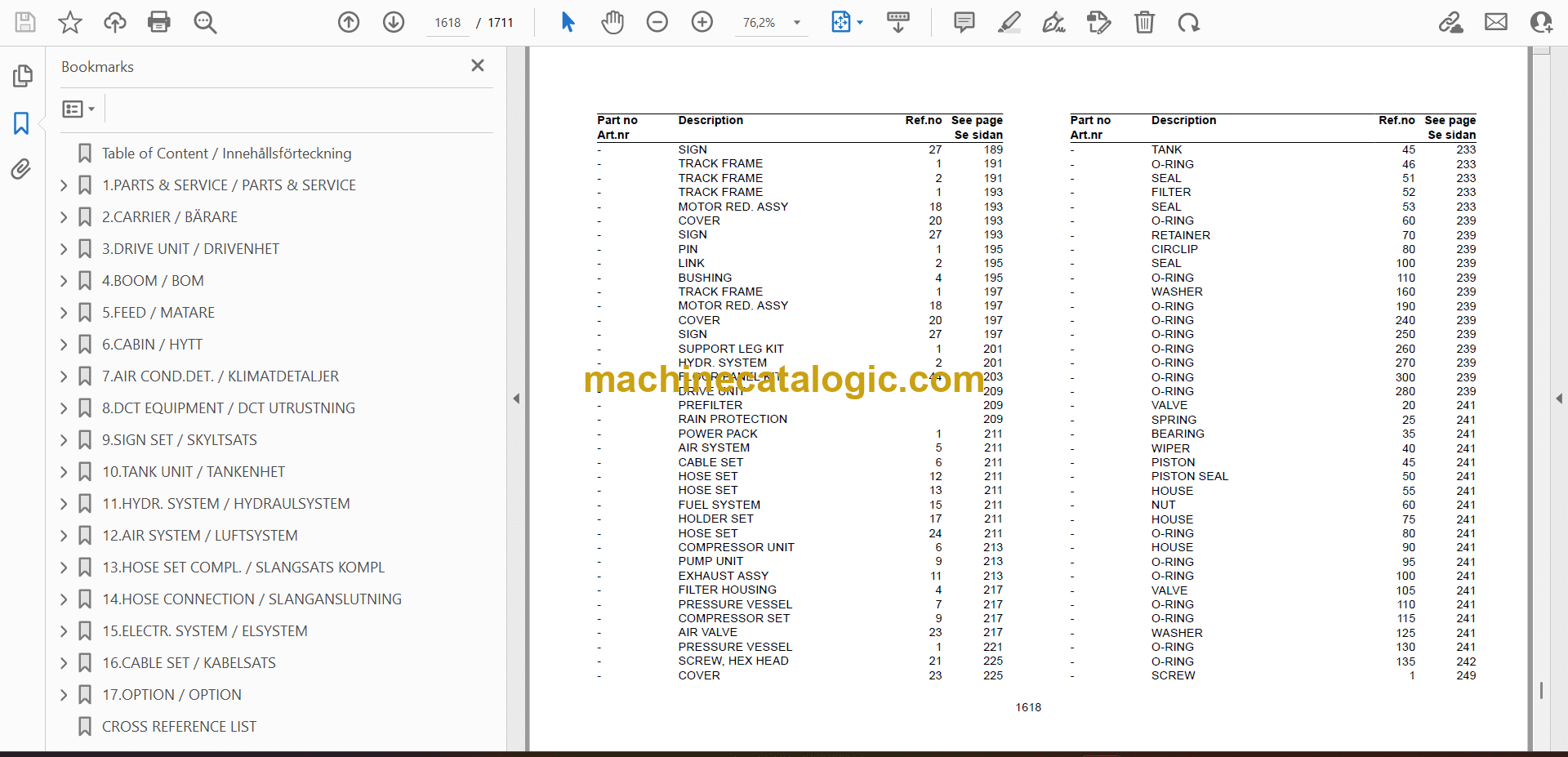Click CIRCLIP row text
This screenshot has width=1568, height=757.
(x=1174, y=249)
